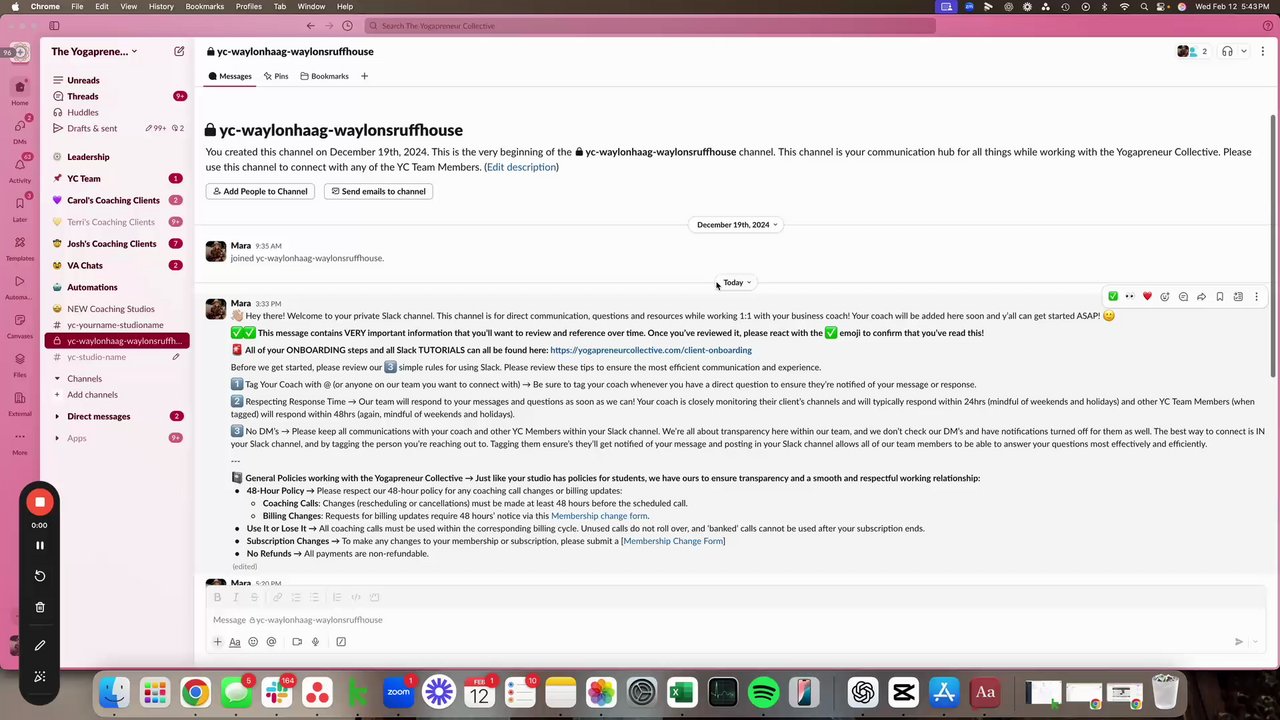Image resolution: width=1280 pixels, height=720 pixels.
Task: Reply in thread icon on message
Action: point(1183,296)
